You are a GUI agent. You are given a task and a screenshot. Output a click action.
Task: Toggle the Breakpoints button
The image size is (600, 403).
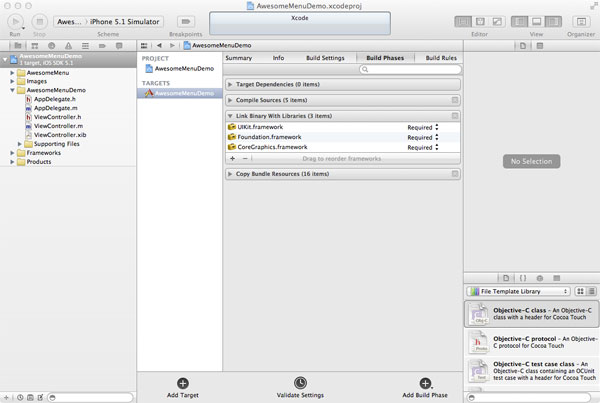[186, 21]
